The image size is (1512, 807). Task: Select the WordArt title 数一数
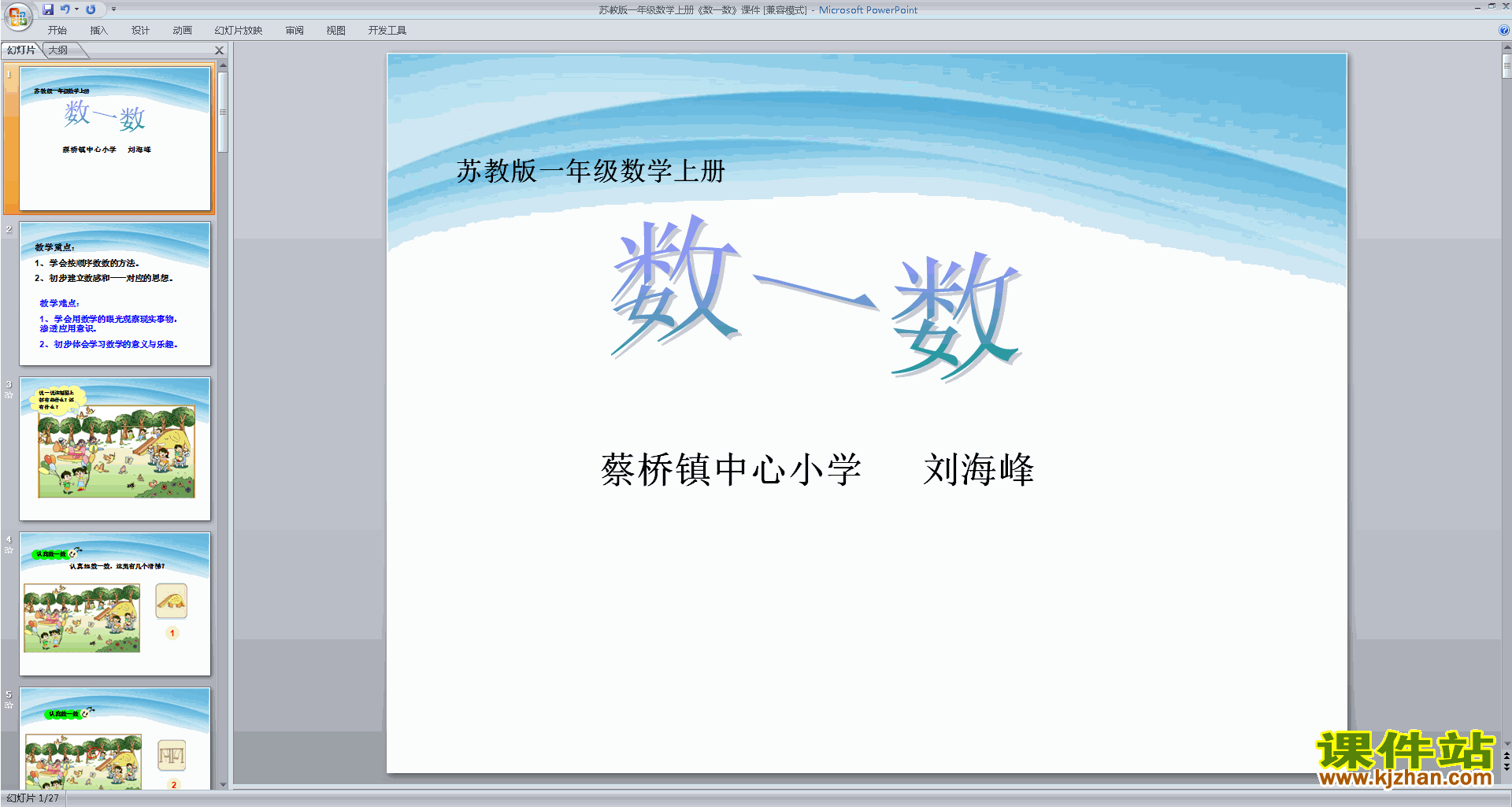pos(817,297)
